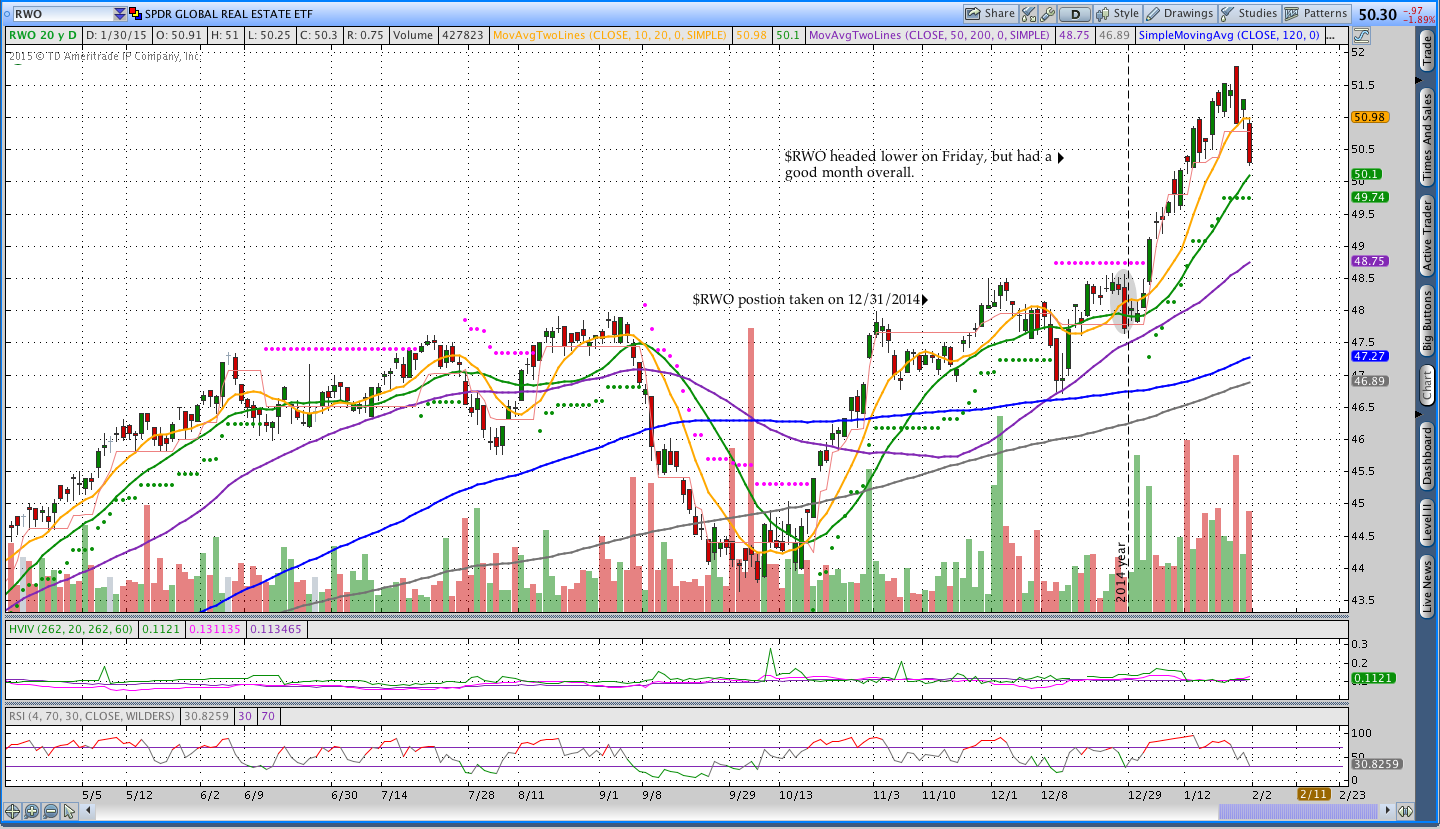Click the 2/11 date marker

click(x=1313, y=793)
